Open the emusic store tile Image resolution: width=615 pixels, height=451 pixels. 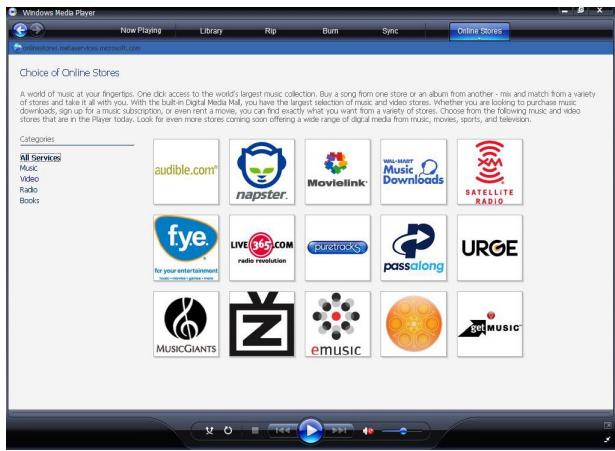[x=337, y=324]
